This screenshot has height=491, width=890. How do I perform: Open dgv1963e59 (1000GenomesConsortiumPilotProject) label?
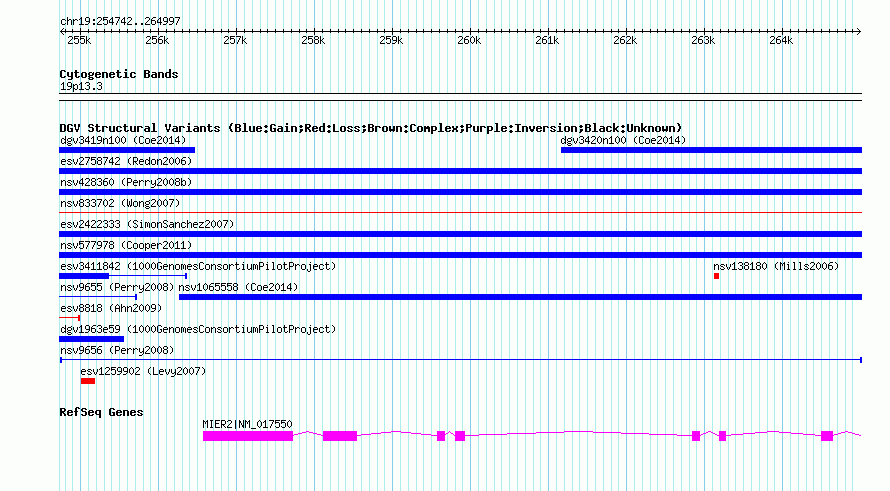pyautogui.click(x=198, y=329)
